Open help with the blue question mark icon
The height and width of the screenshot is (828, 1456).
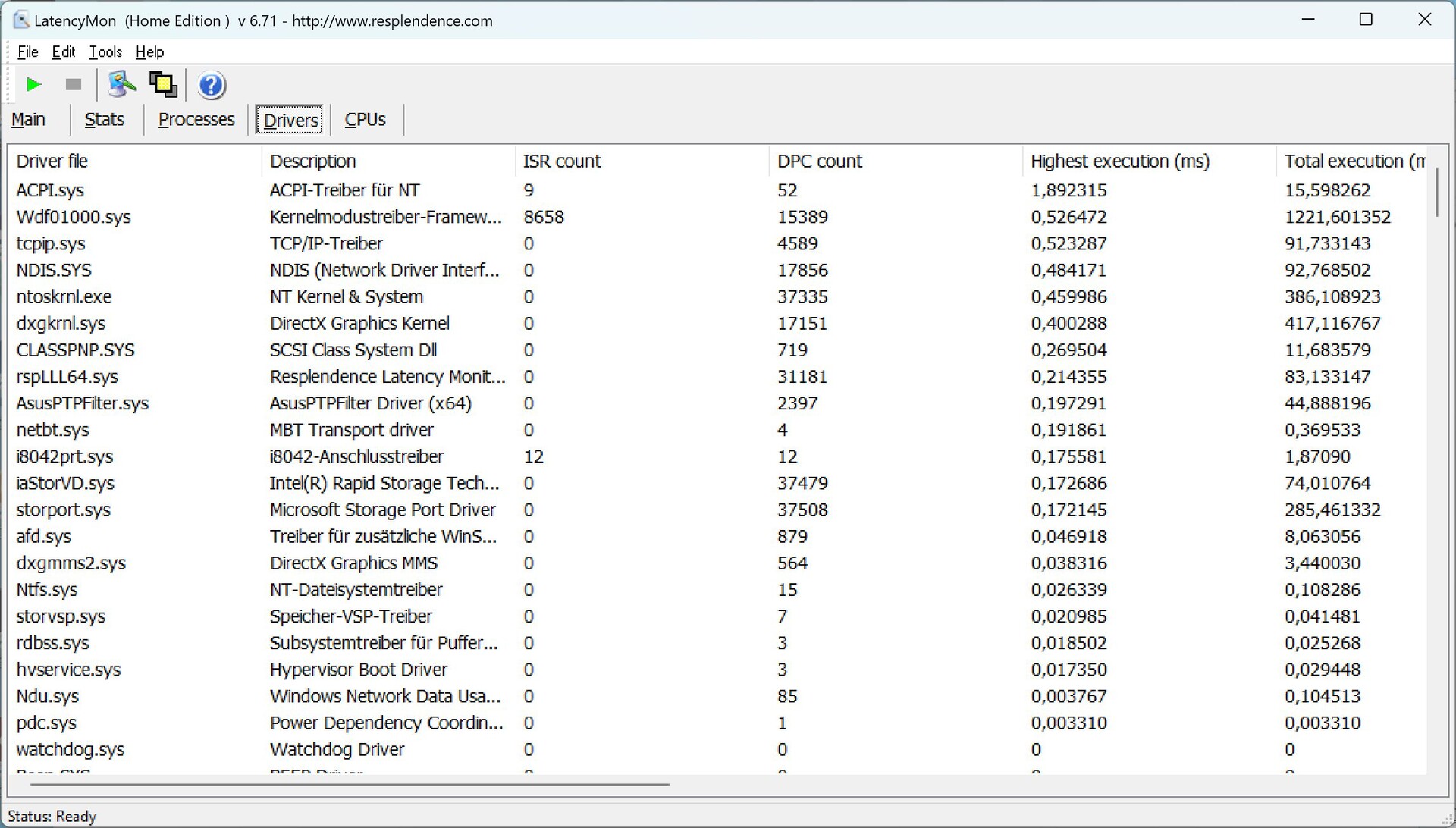[x=212, y=85]
